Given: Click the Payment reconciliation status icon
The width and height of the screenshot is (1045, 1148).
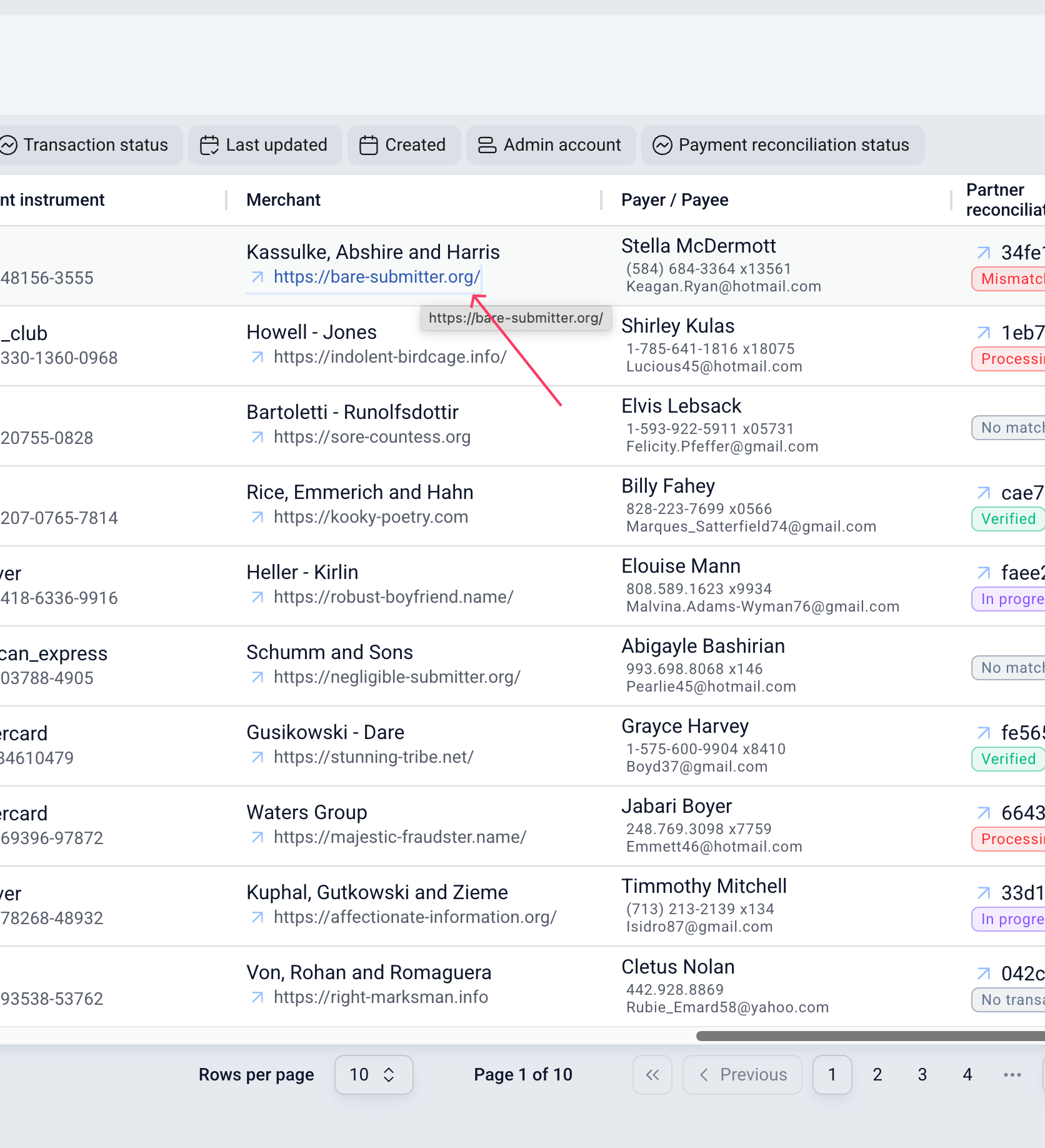Looking at the screenshot, I should pos(662,145).
